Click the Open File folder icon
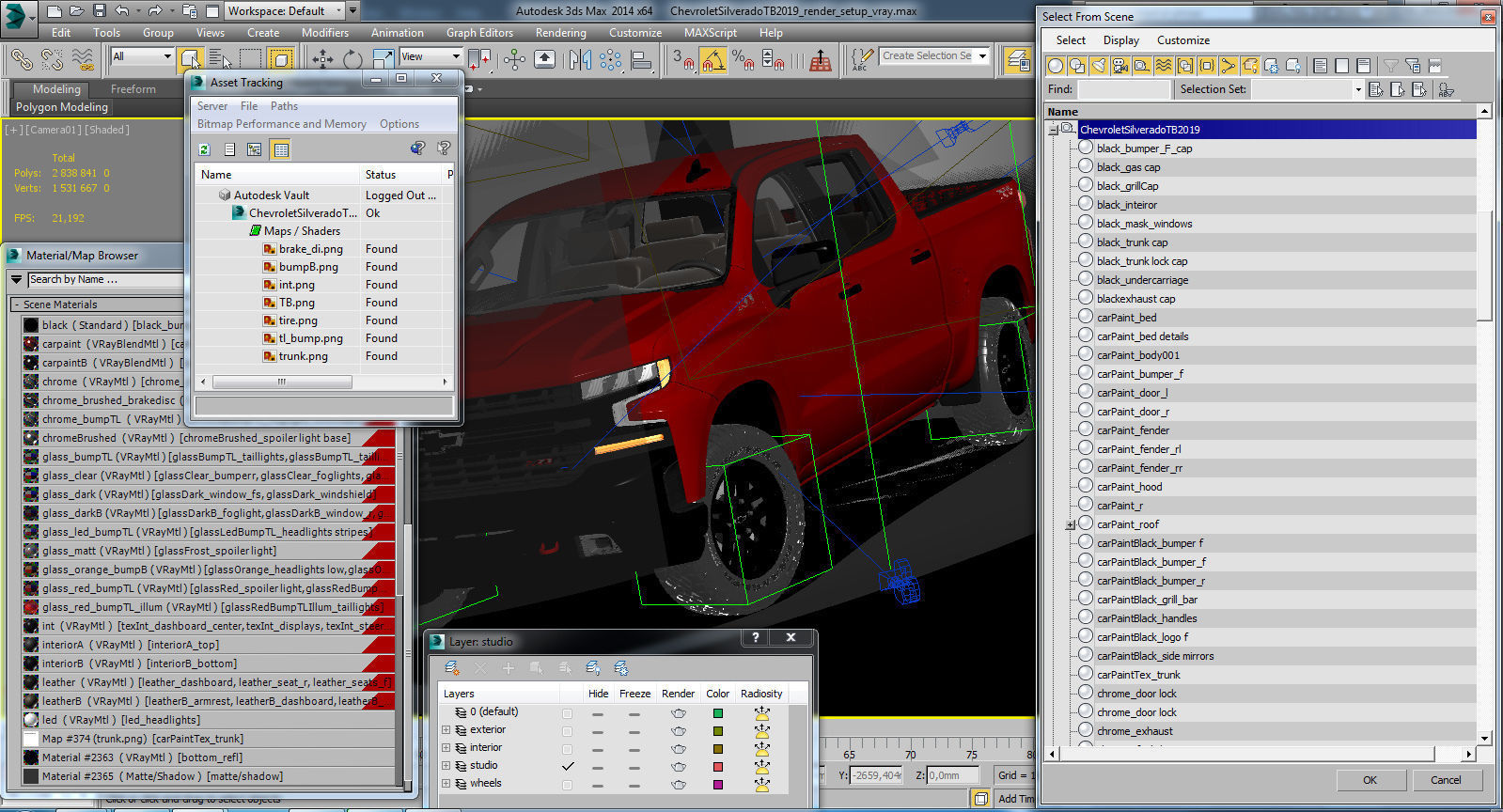Viewport: 1503px width, 812px height. pyautogui.click(x=77, y=11)
